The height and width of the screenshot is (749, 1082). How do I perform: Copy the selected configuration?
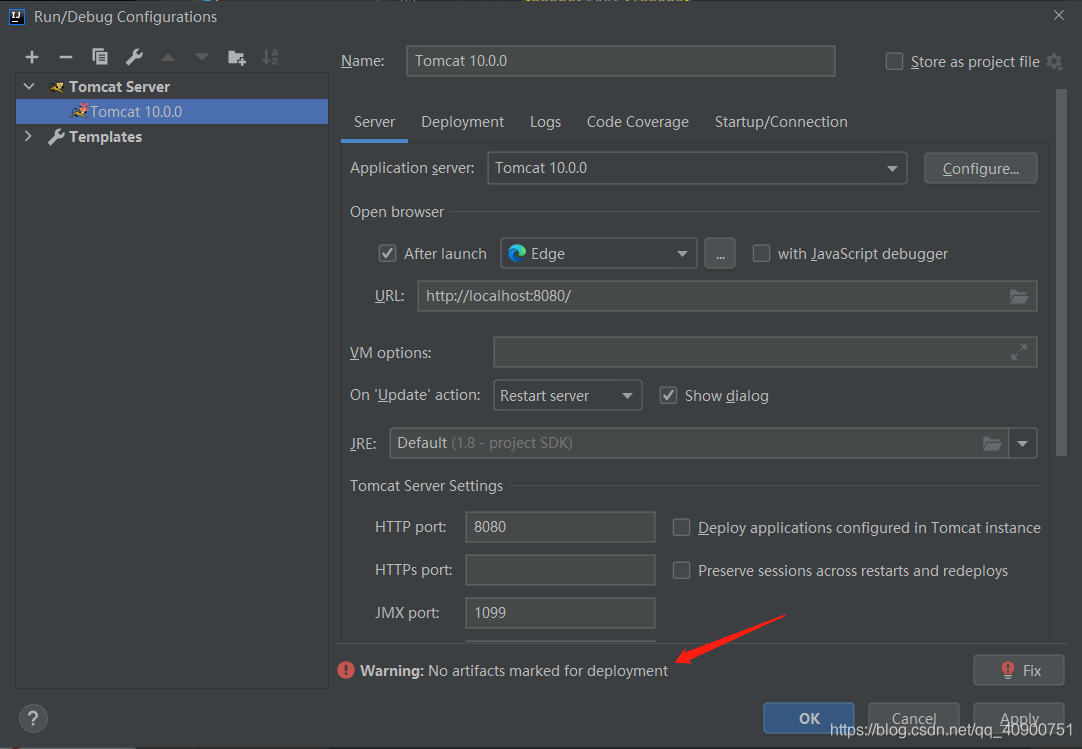[x=99, y=57]
